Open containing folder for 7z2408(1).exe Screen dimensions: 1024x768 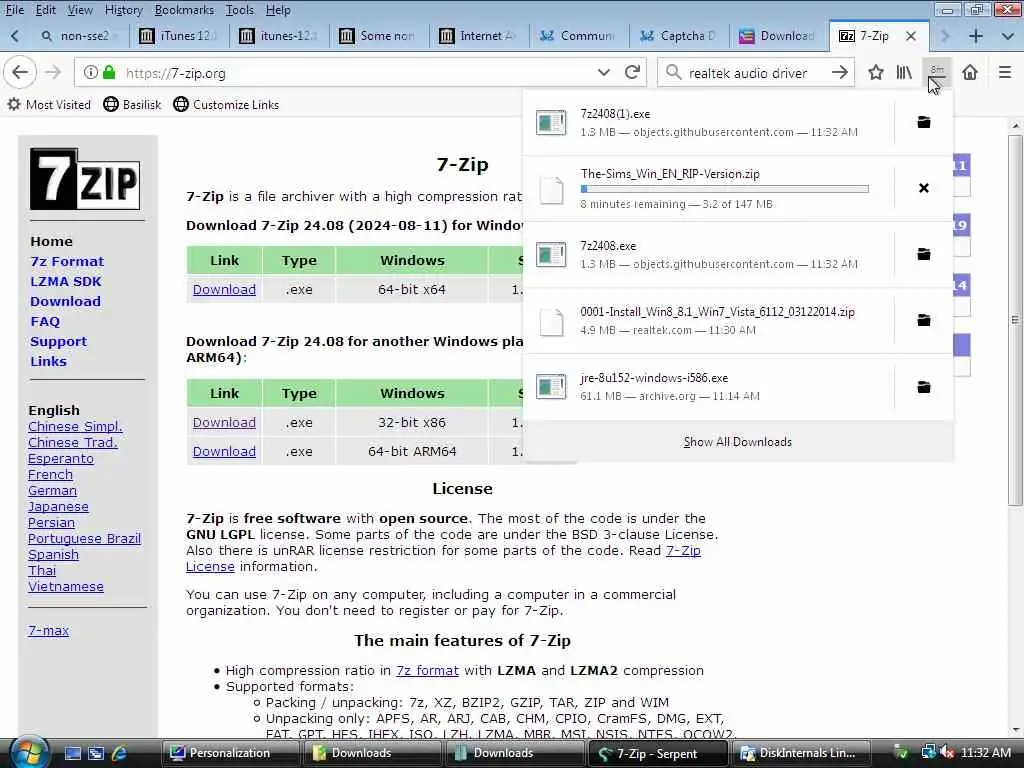click(x=923, y=122)
